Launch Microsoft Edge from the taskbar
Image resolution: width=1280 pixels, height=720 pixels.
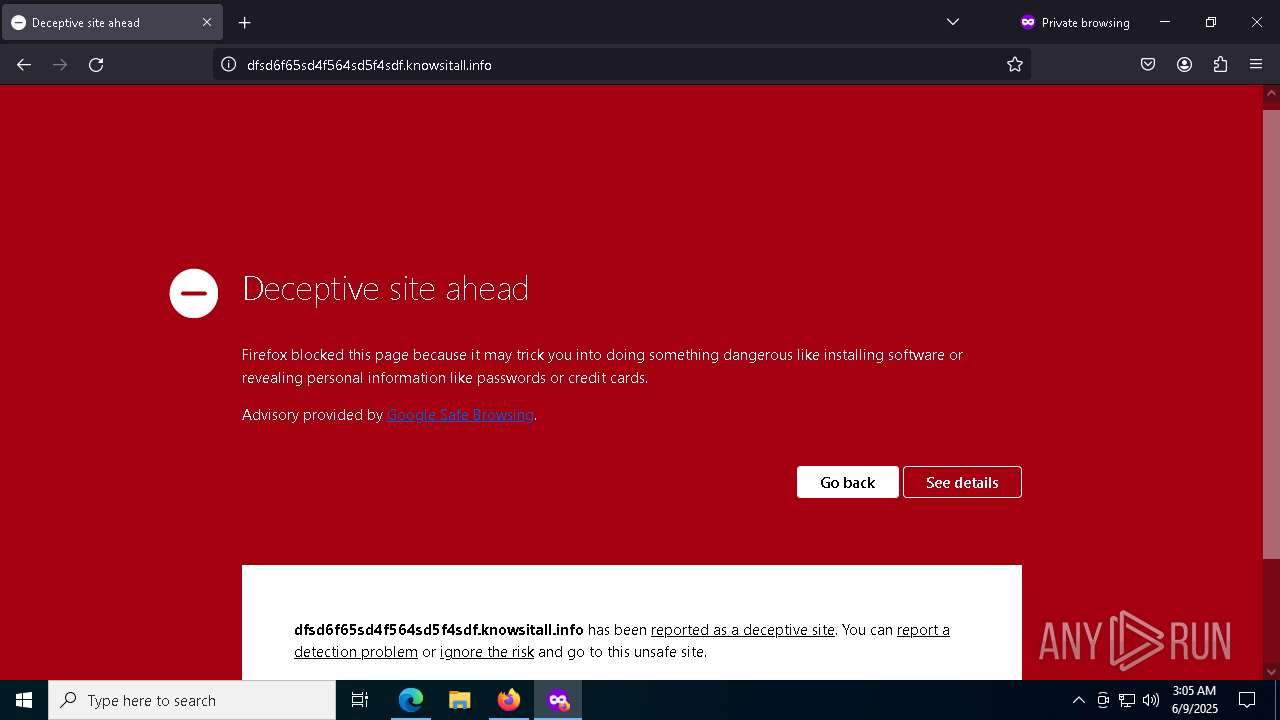[x=411, y=700]
